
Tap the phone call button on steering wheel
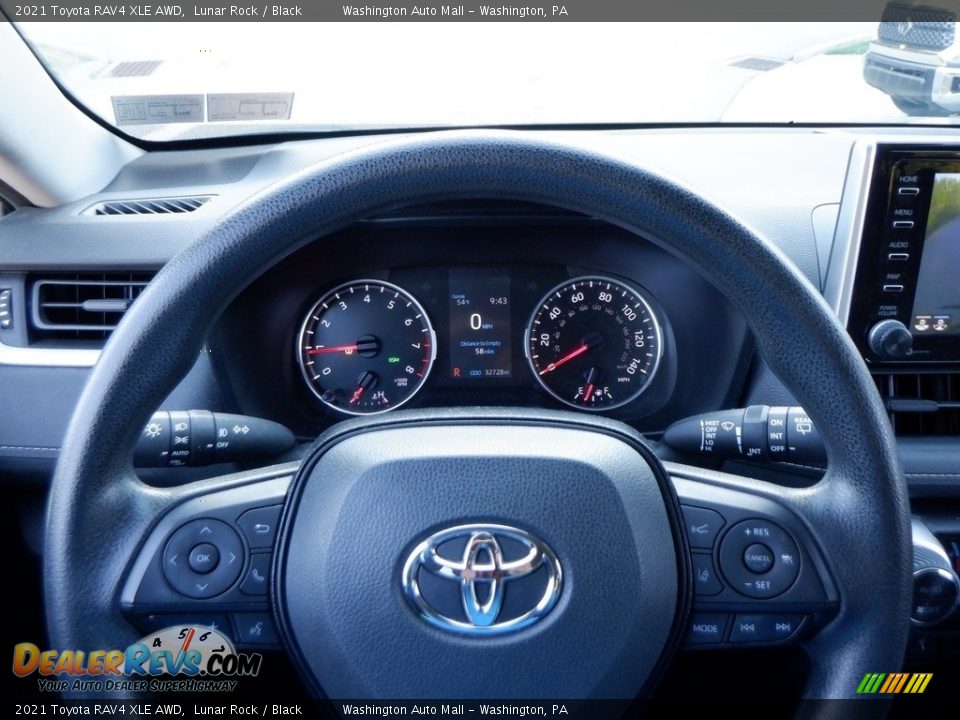(258, 574)
